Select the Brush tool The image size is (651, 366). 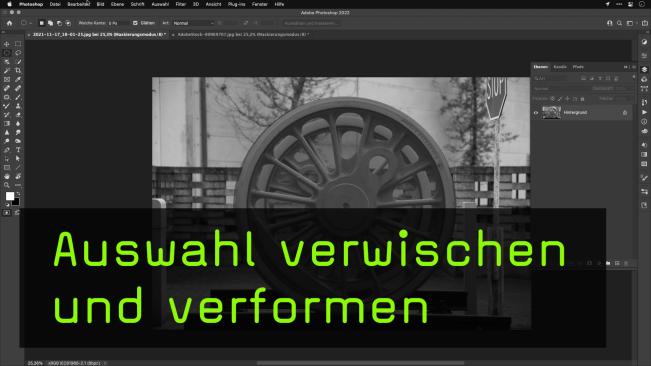[x=18, y=97]
